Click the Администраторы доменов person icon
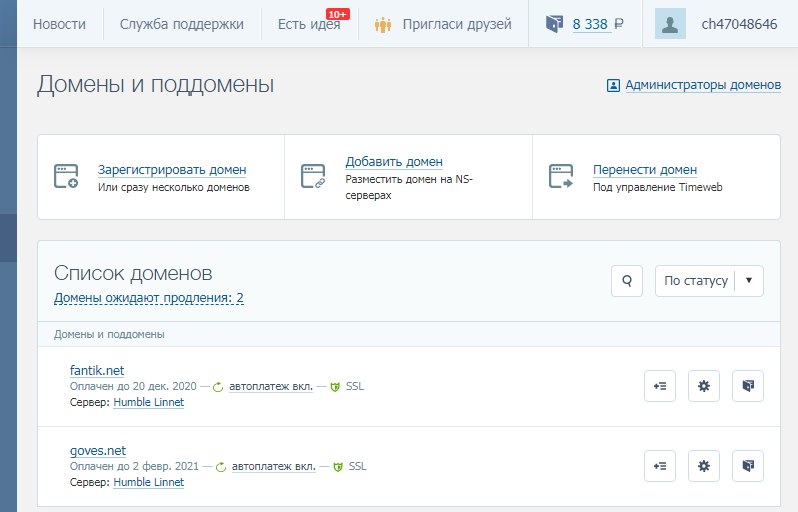798x512 pixels. point(613,85)
